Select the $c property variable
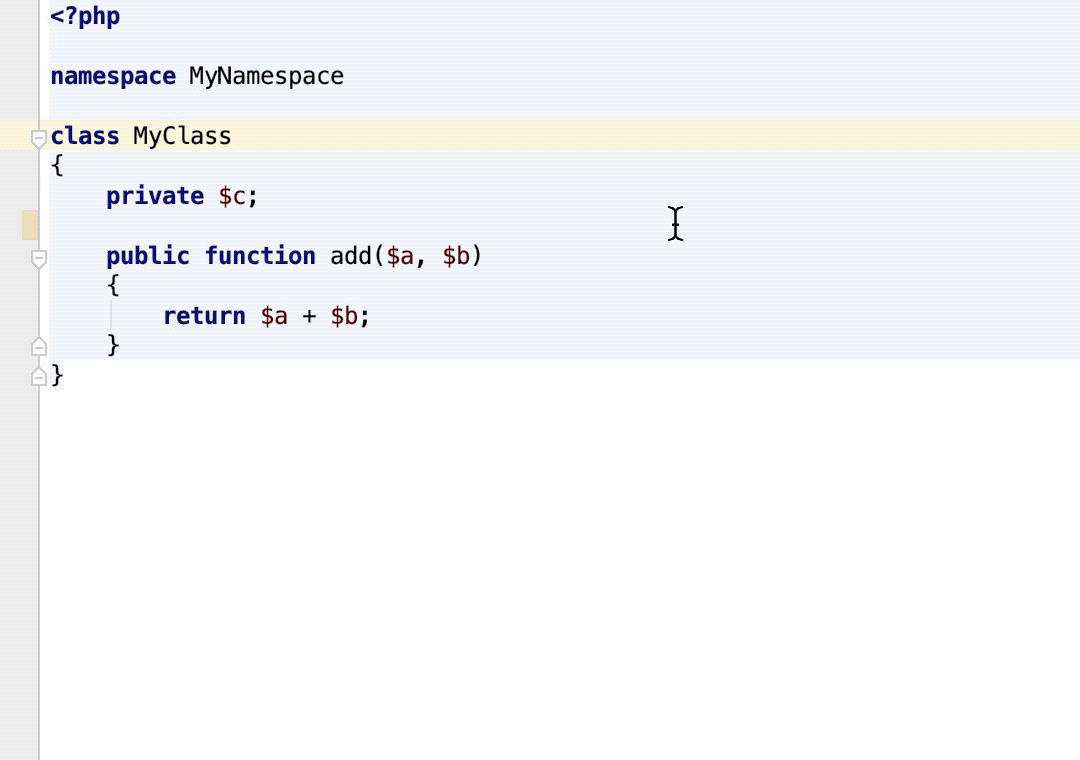 click(232, 196)
